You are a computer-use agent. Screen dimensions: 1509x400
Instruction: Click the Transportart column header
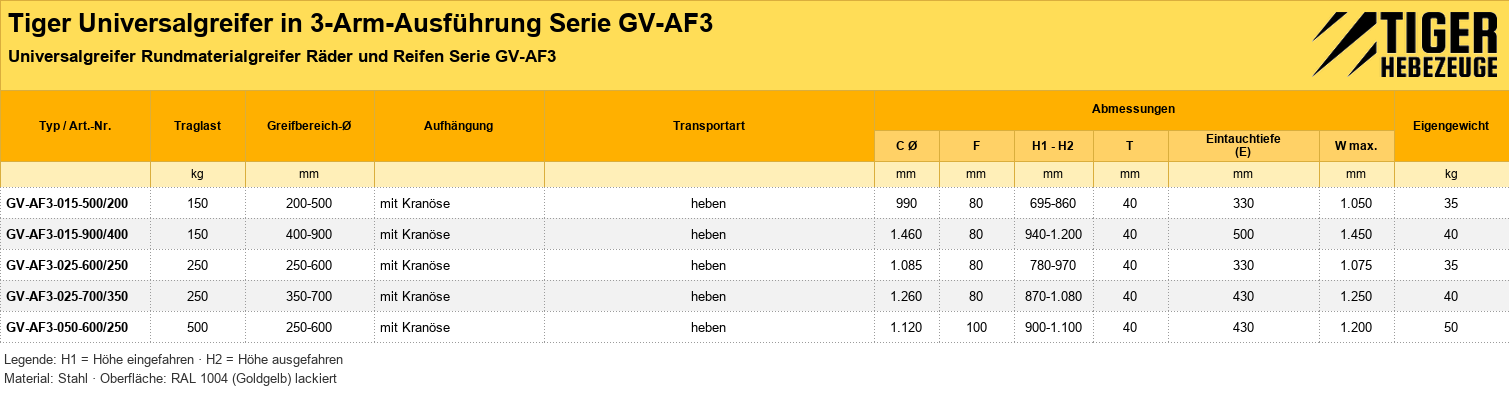click(709, 126)
